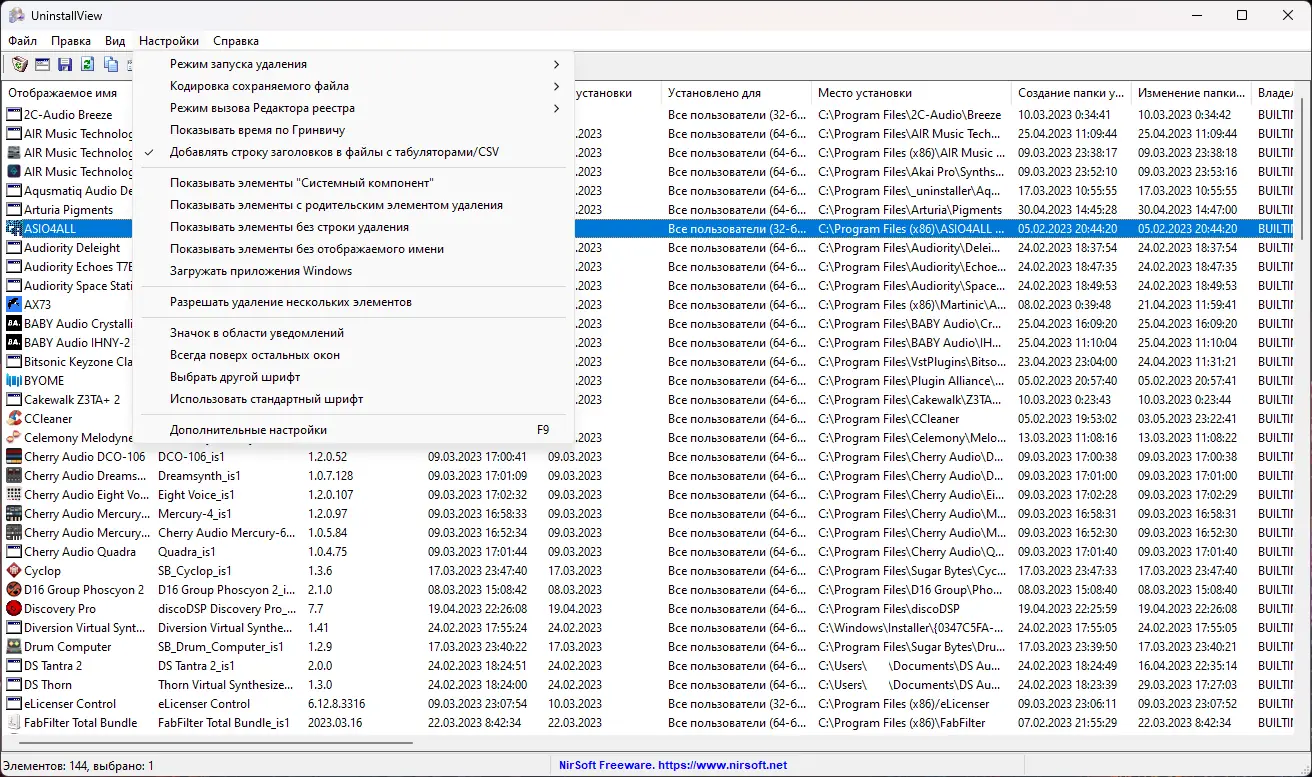Click the BYOME program icon
The width and height of the screenshot is (1312, 777).
coord(14,381)
